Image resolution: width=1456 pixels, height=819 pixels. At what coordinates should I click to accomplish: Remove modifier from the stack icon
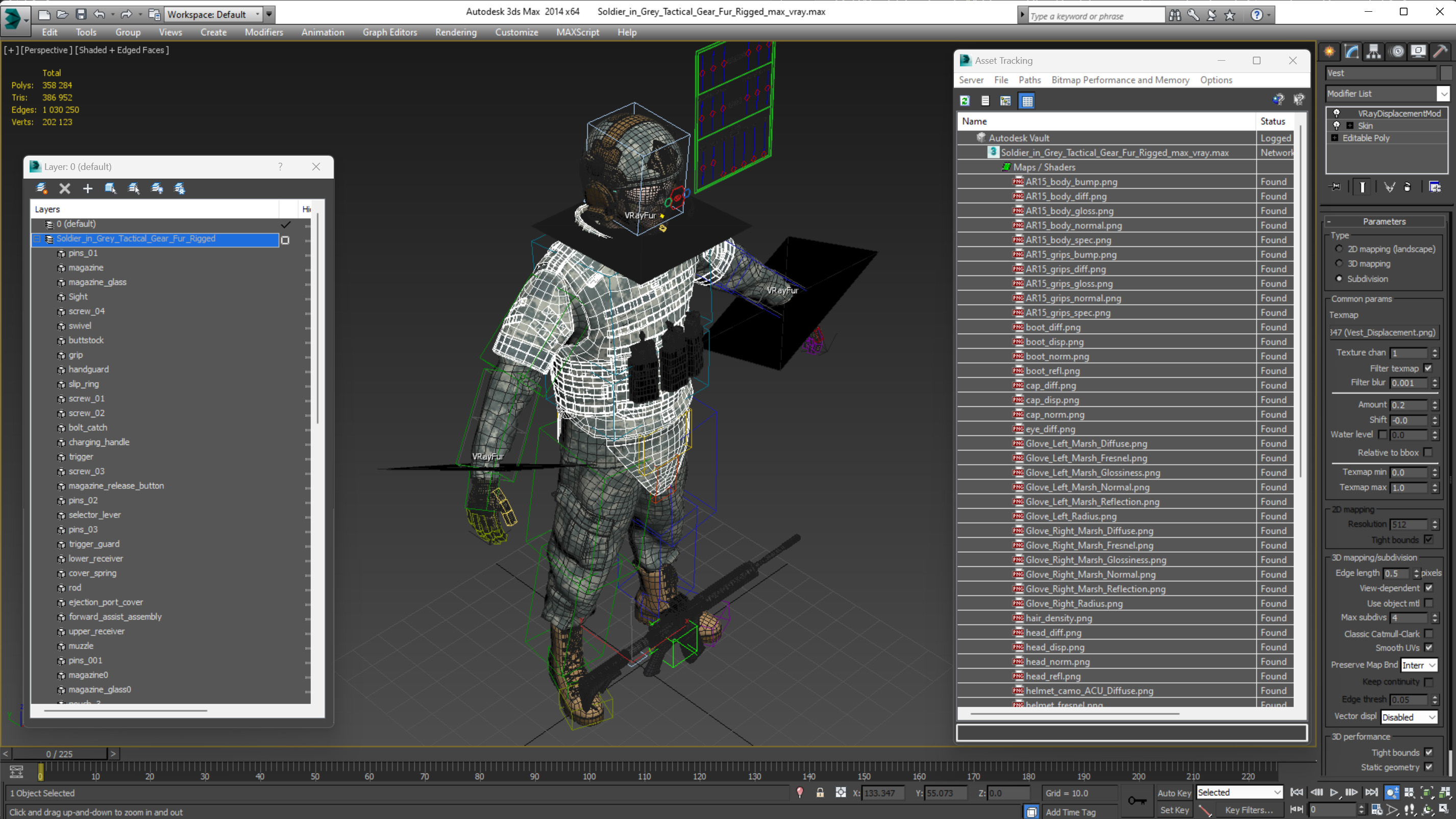click(1408, 187)
